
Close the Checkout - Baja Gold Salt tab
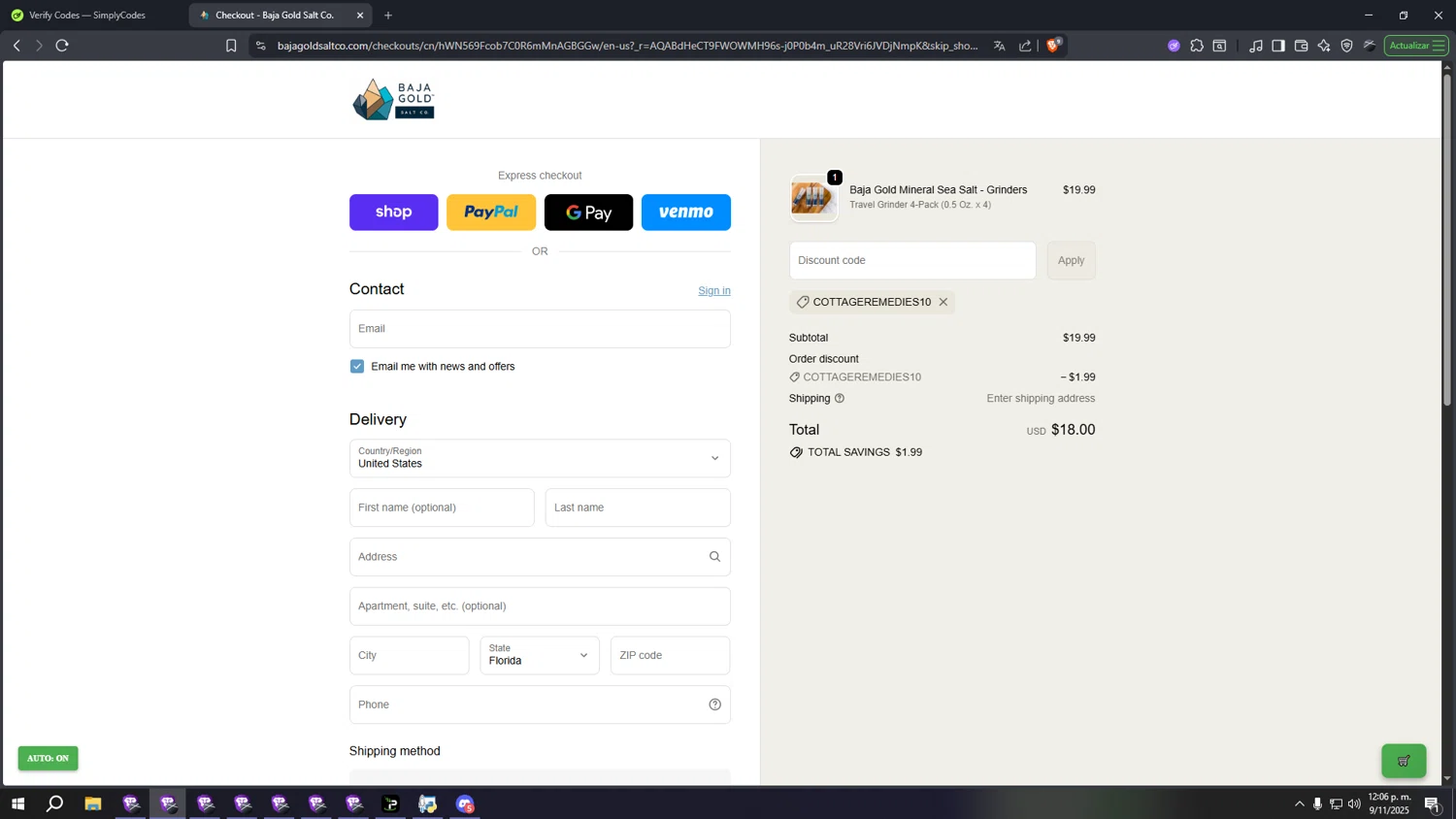[360, 16]
